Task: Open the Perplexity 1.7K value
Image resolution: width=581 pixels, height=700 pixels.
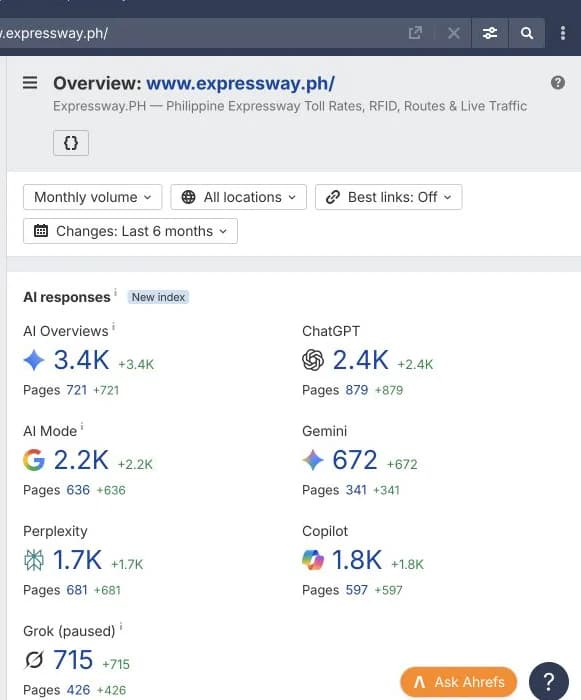Action: 77,560
